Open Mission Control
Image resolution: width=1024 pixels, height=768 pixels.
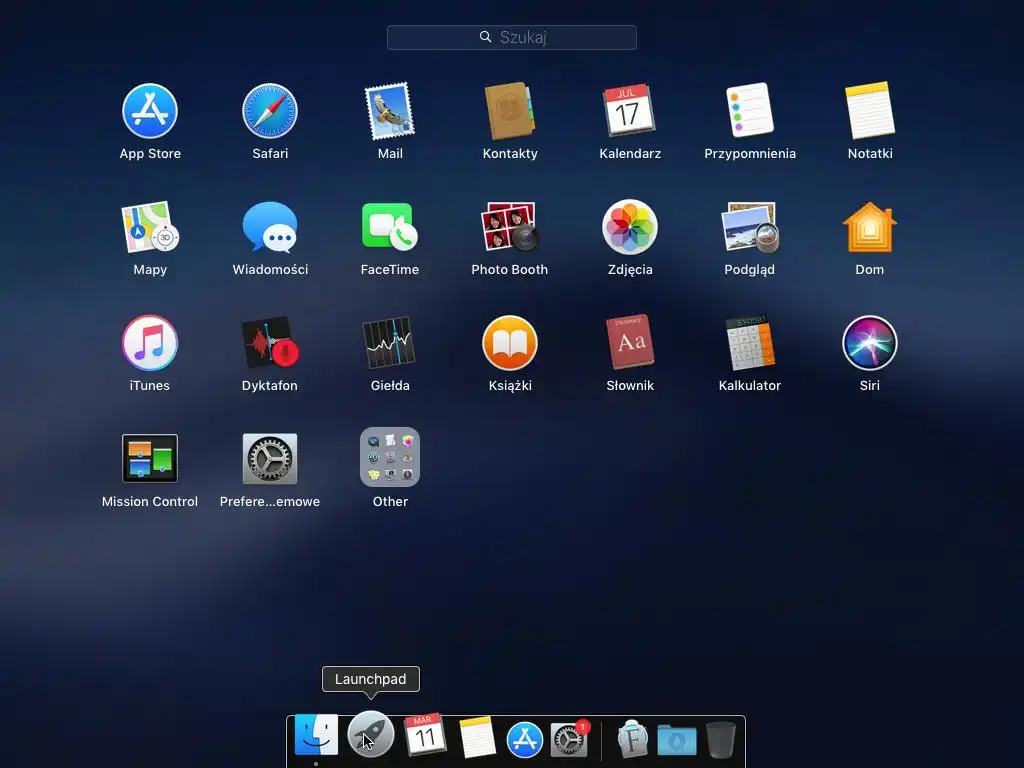click(x=150, y=458)
